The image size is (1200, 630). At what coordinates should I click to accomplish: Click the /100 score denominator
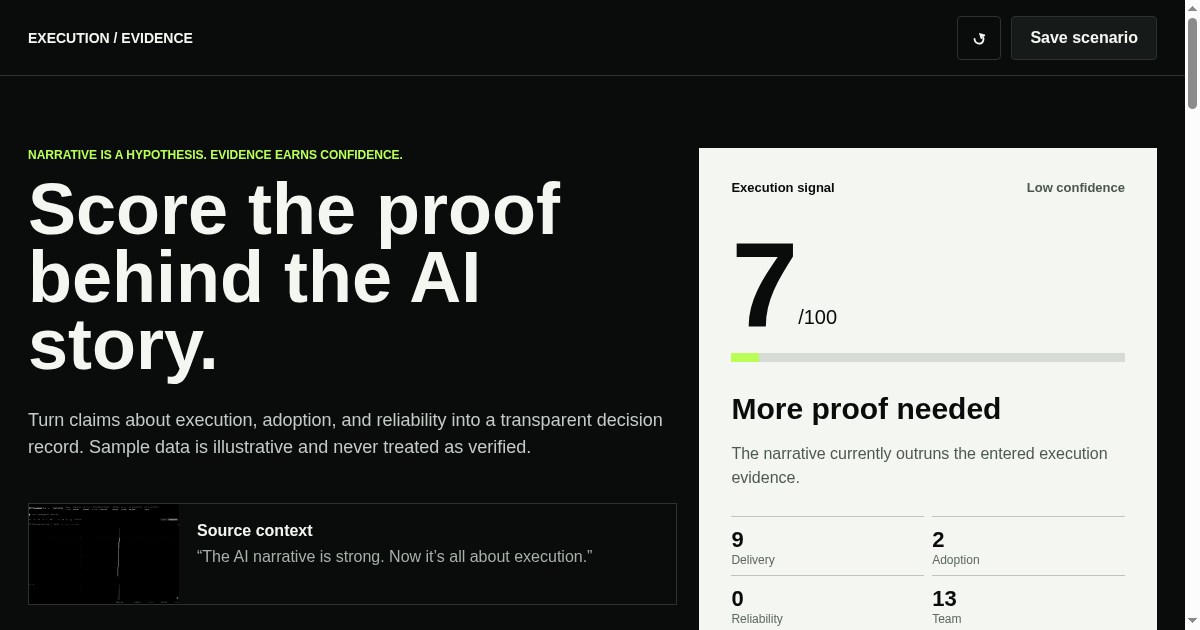[x=817, y=318]
